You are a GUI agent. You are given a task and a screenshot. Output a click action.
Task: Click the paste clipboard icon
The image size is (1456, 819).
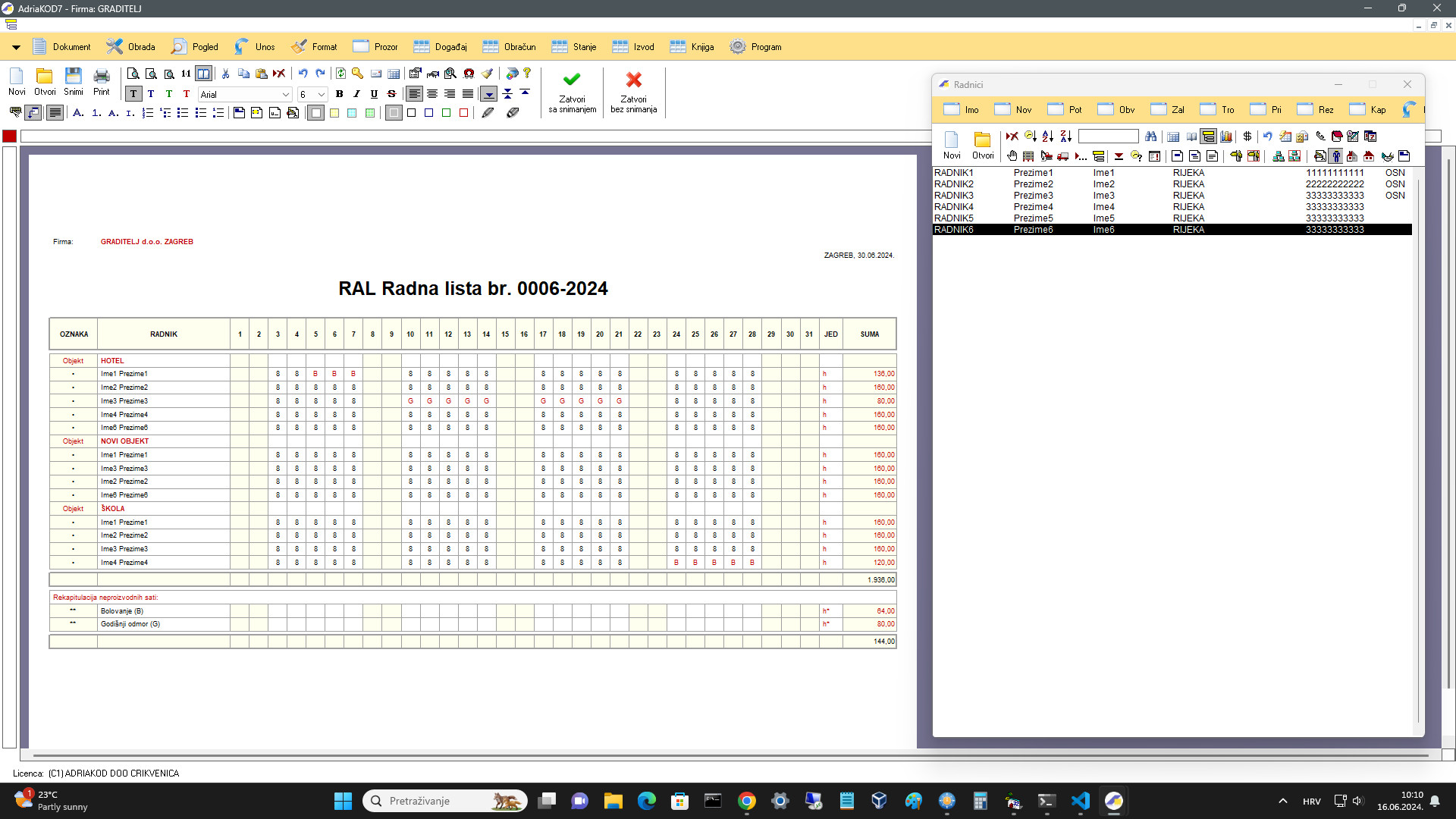262,74
